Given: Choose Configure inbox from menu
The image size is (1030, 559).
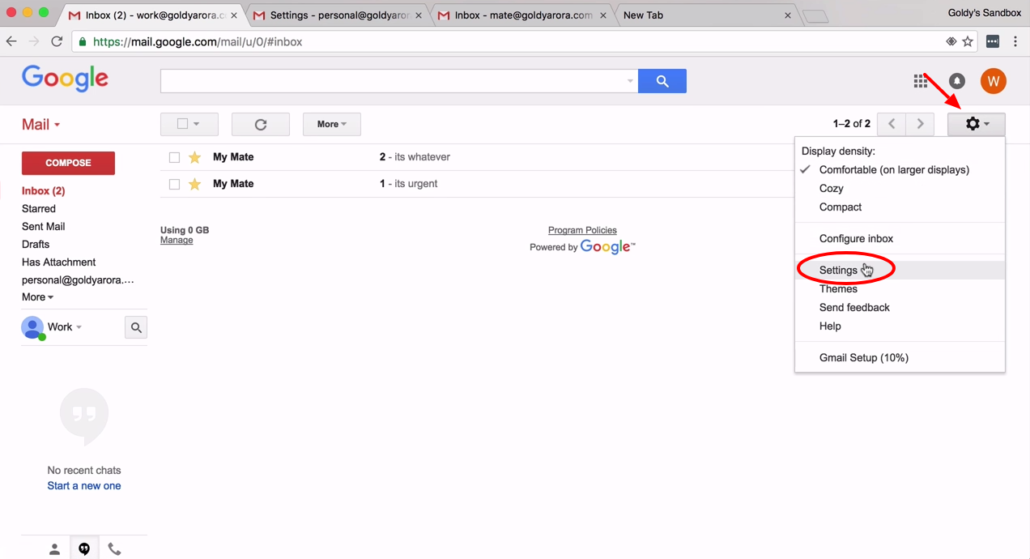Looking at the screenshot, I should pos(856,238).
